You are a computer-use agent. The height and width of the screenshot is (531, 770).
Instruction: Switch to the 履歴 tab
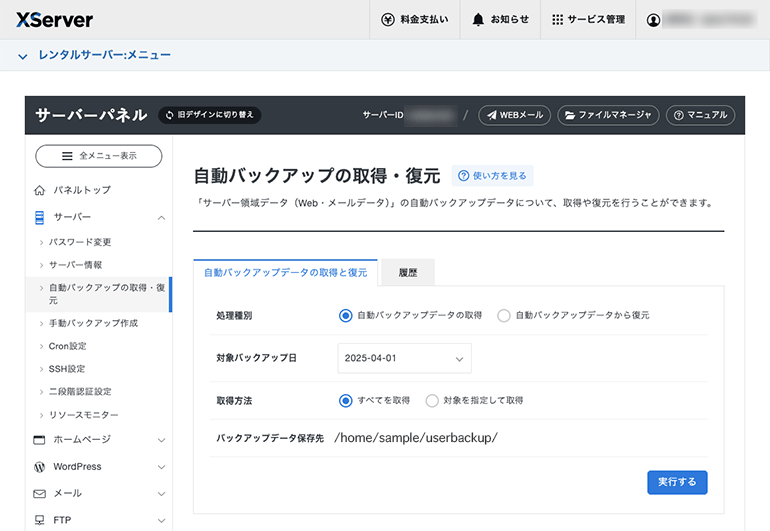click(408, 273)
